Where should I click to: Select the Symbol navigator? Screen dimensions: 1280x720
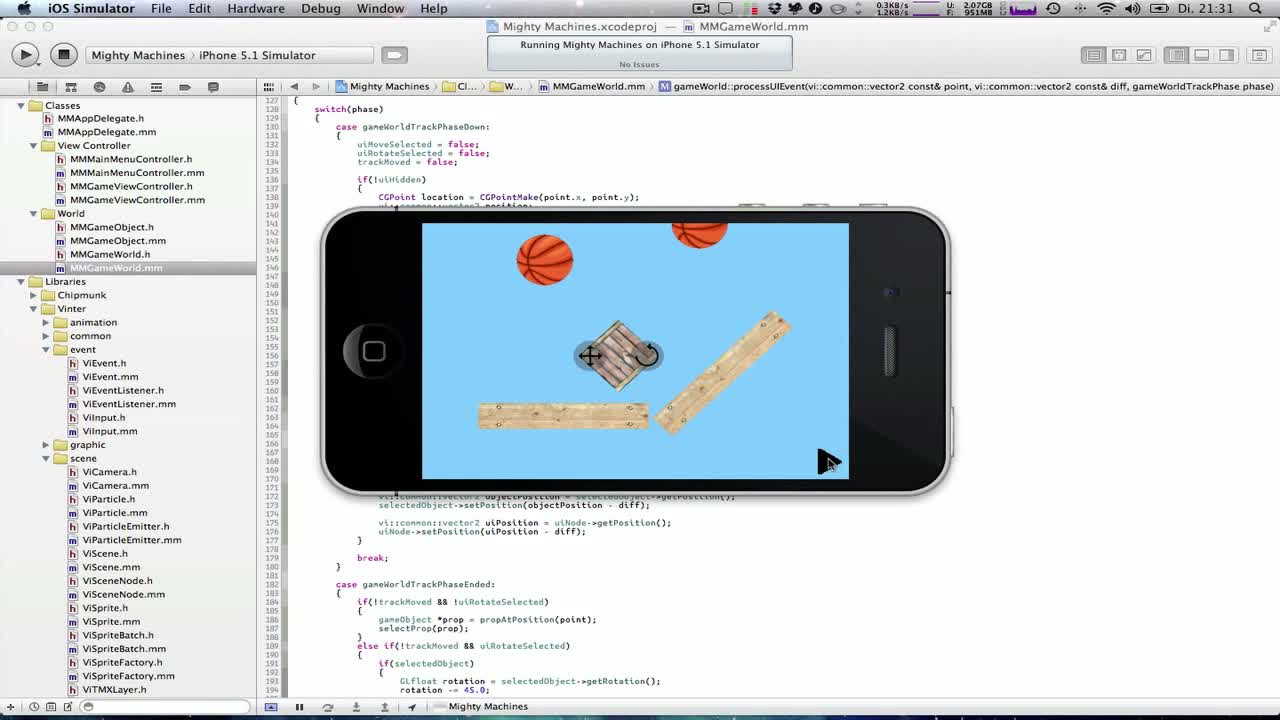pyautogui.click(x=70, y=86)
